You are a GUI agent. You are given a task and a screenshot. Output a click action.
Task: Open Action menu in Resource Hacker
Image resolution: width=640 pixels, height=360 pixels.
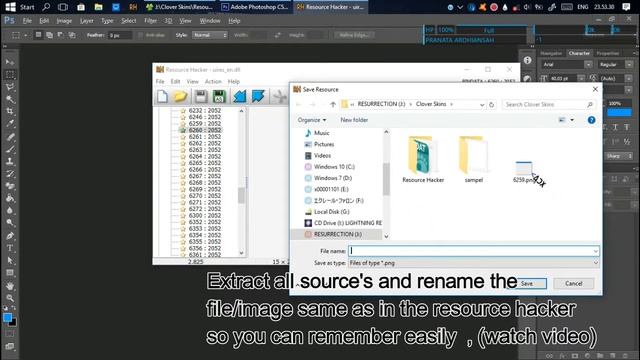click(213, 82)
